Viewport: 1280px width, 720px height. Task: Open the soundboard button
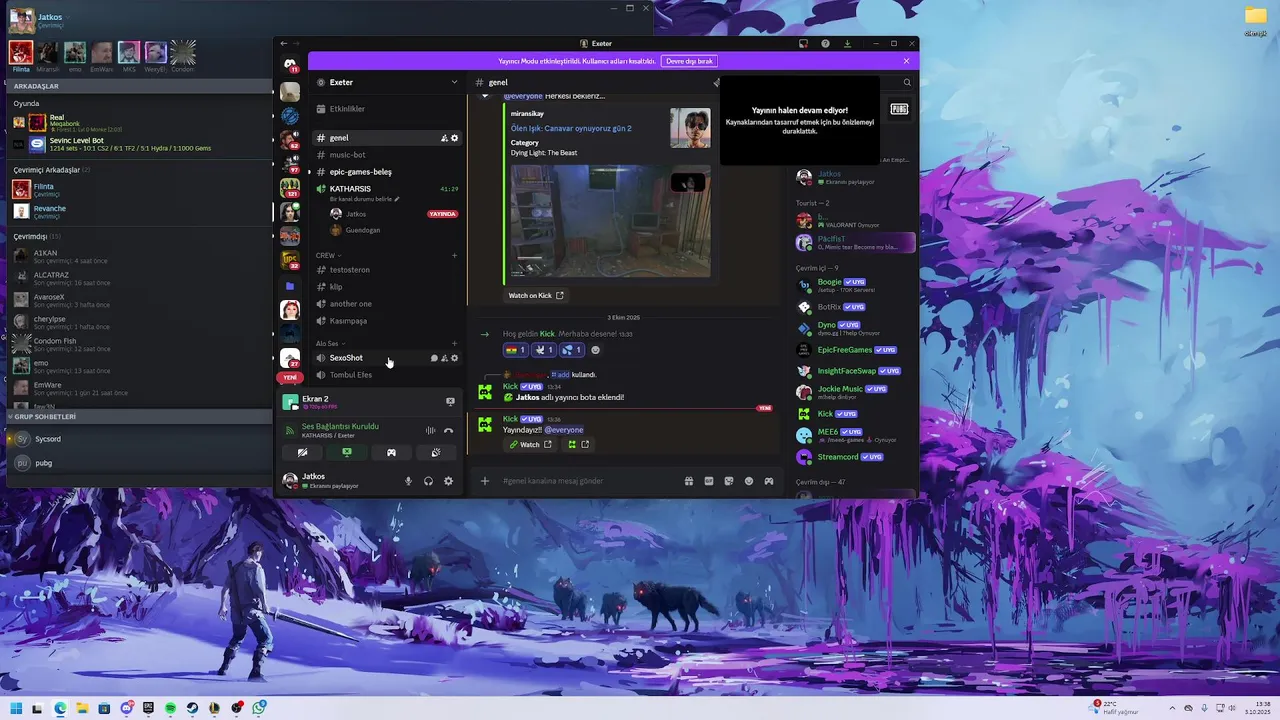coord(436,453)
